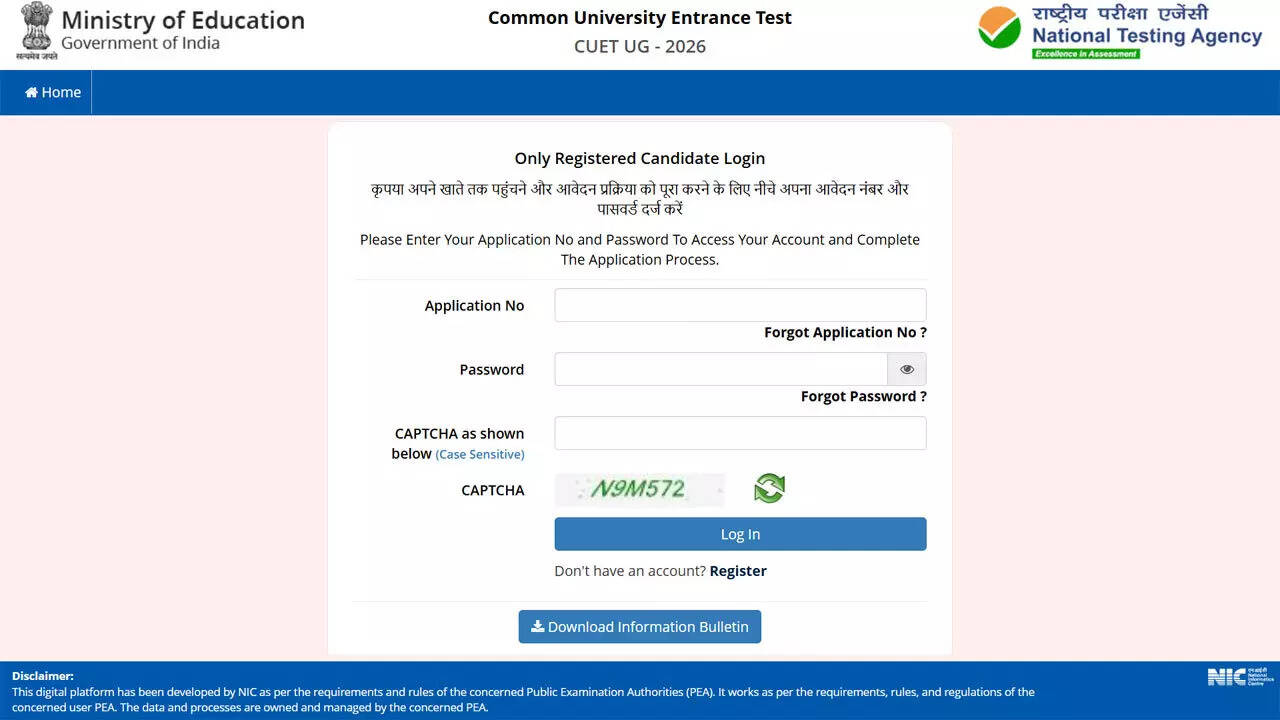Open Forgot Password recovery link
The width and height of the screenshot is (1280, 720).
[x=862, y=396]
